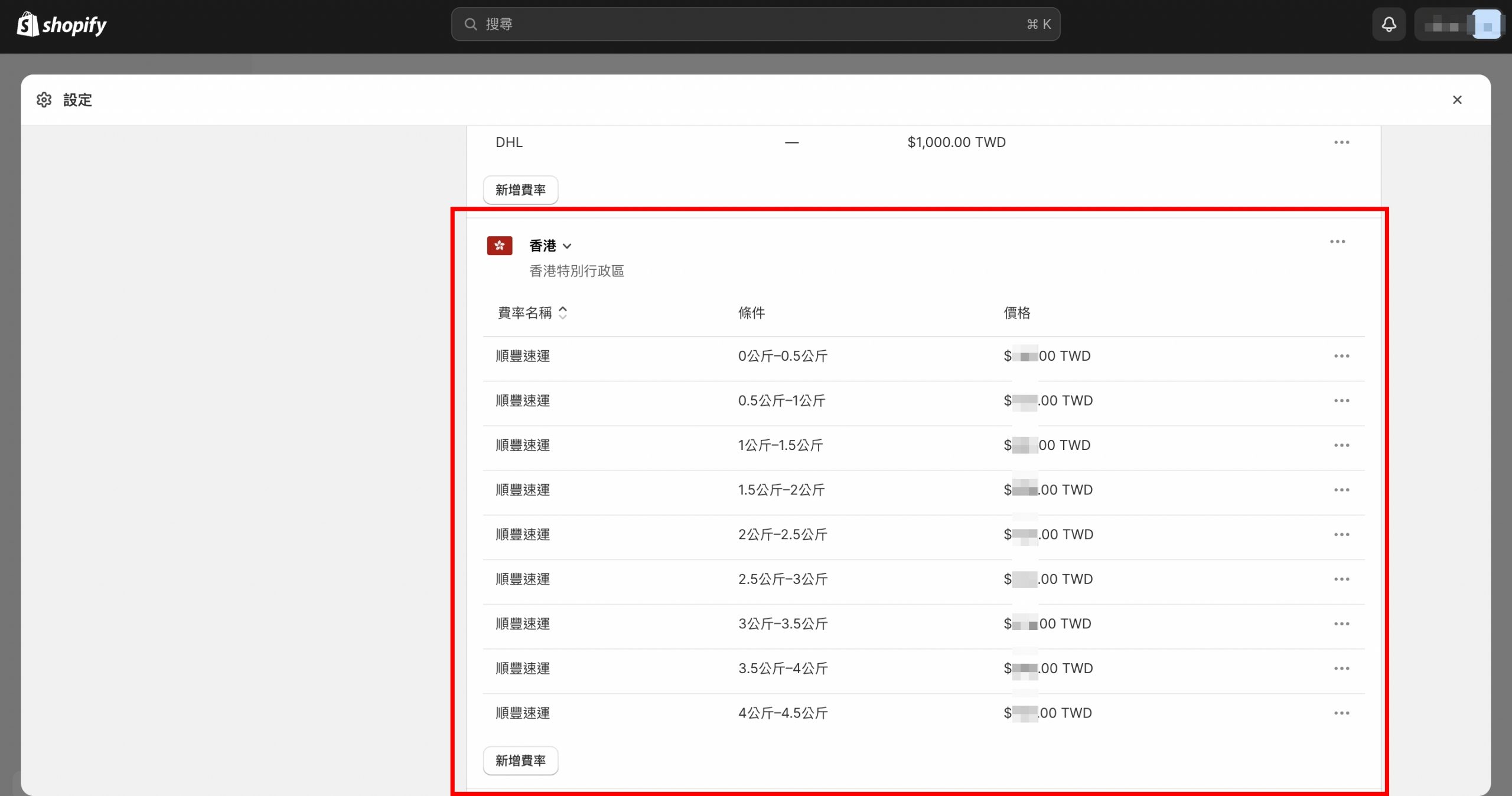Select the 順豐速運 1.5公斤–2公斤 row
The image size is (1512, 796).
coord(523,490)
